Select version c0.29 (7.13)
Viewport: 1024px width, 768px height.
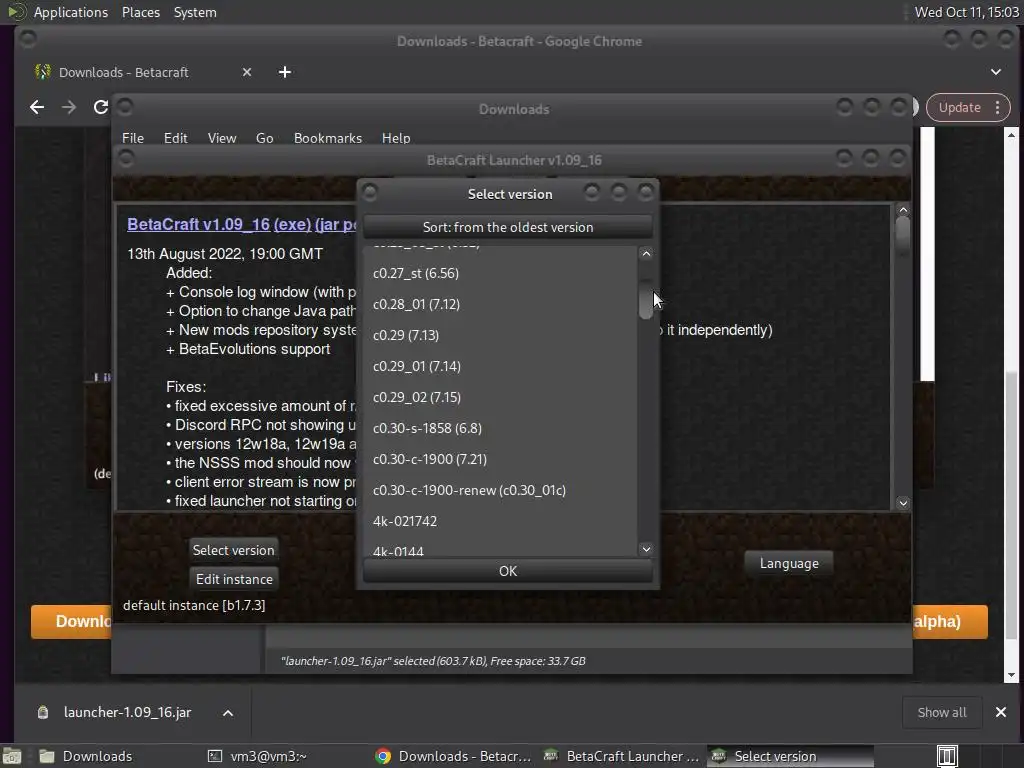(x=500, y=335)
